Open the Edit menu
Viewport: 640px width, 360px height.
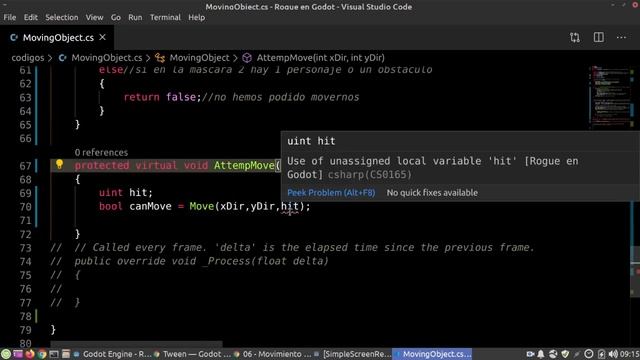pyautogui.click(x=31, y=18)
